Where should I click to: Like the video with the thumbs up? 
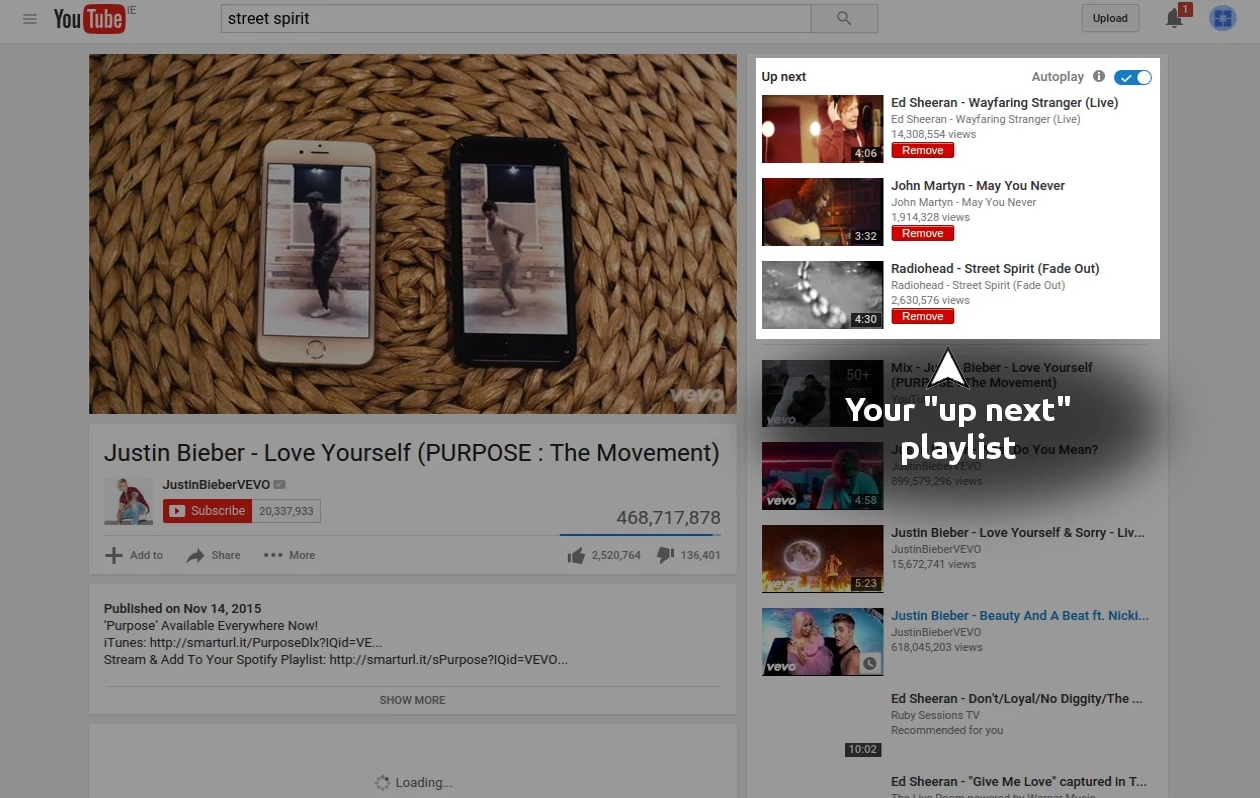[x=577, y=554]
